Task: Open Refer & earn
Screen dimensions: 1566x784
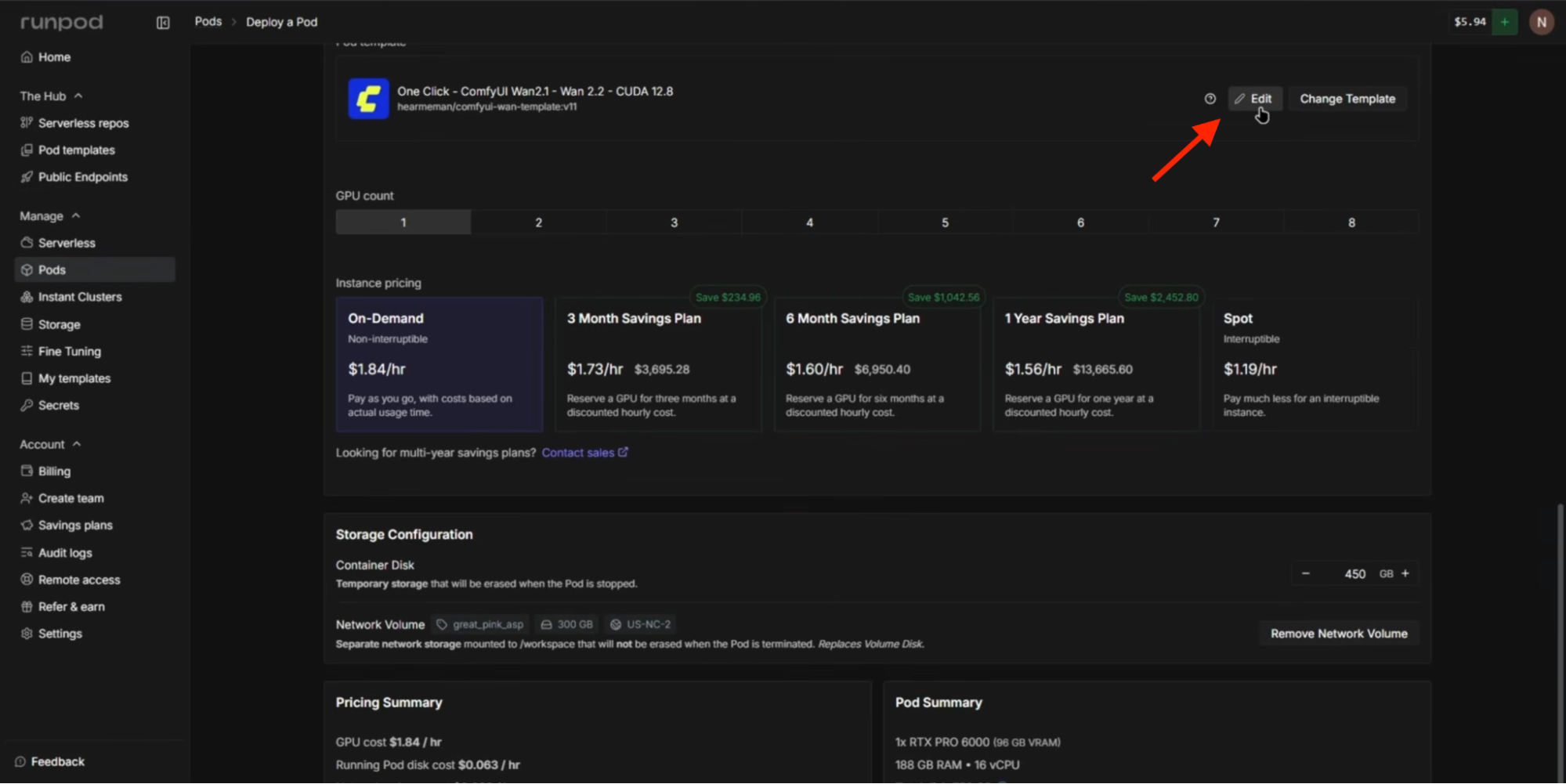Action: coord(63,607)
